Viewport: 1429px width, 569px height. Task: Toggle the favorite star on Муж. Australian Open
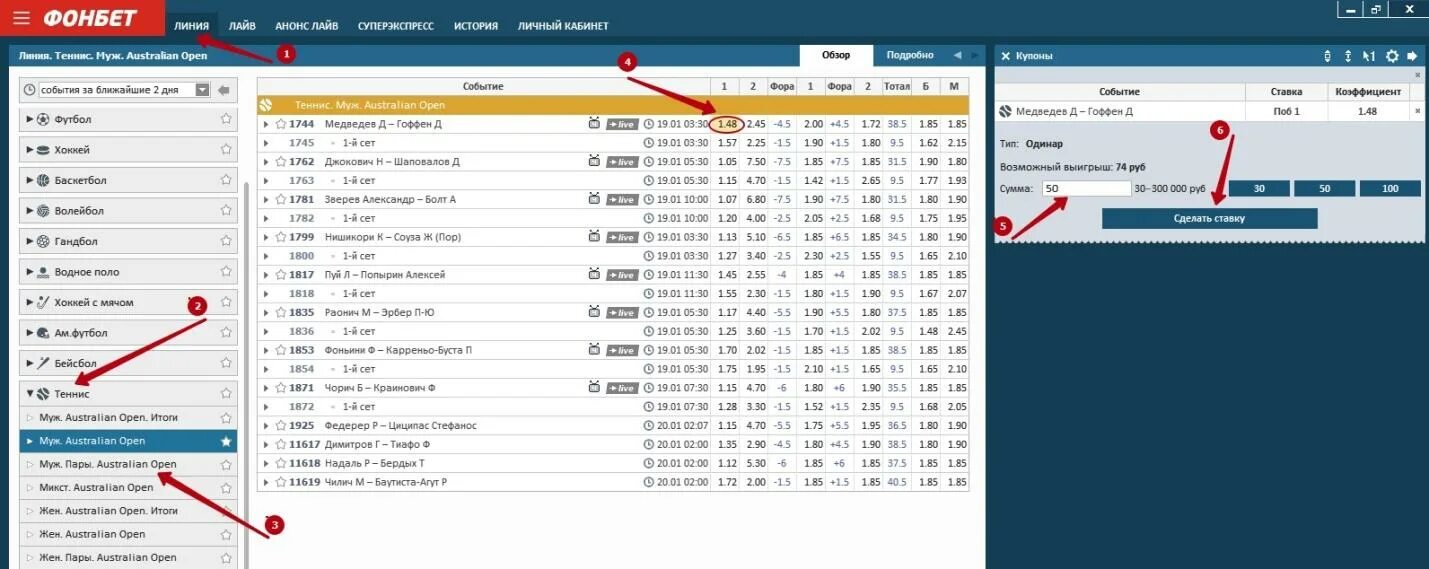(226, 441)
